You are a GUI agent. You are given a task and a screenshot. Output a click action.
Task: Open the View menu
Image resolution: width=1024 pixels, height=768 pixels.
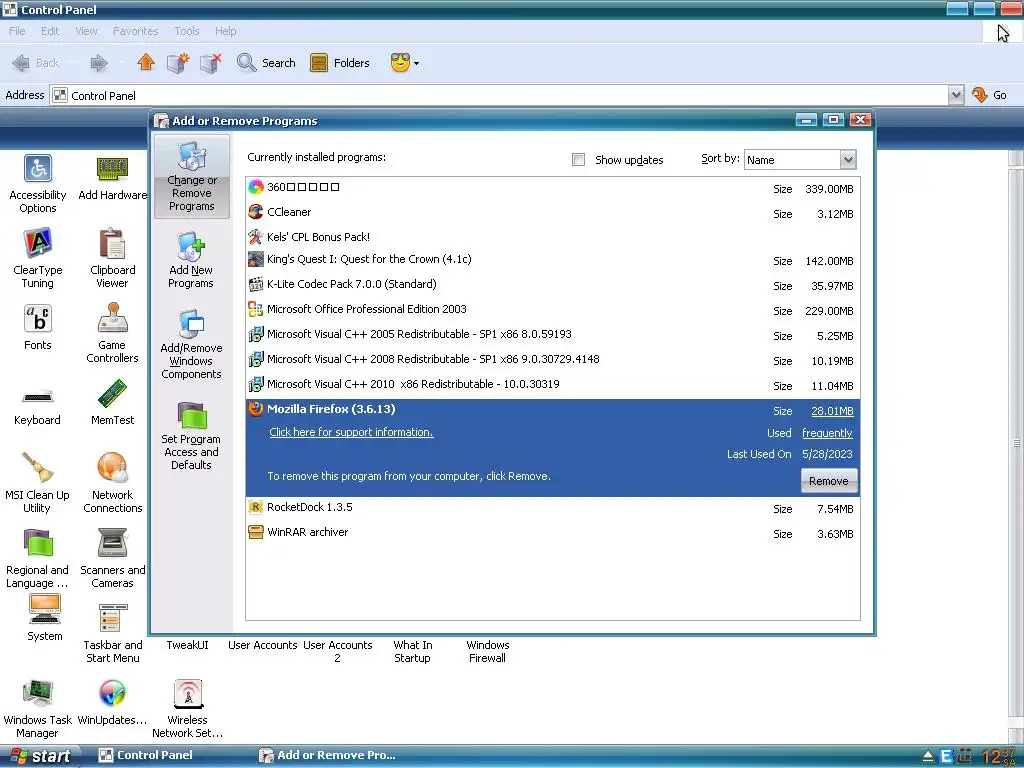(x=86, y=31)
